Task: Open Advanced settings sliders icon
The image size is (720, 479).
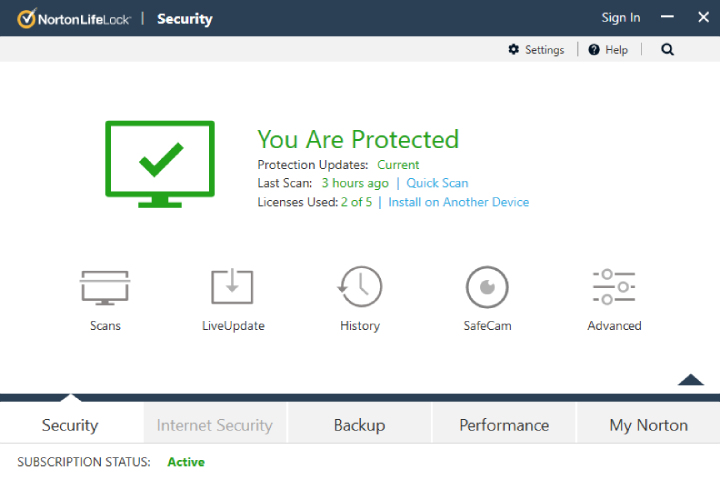Action: tap(614, 287)
